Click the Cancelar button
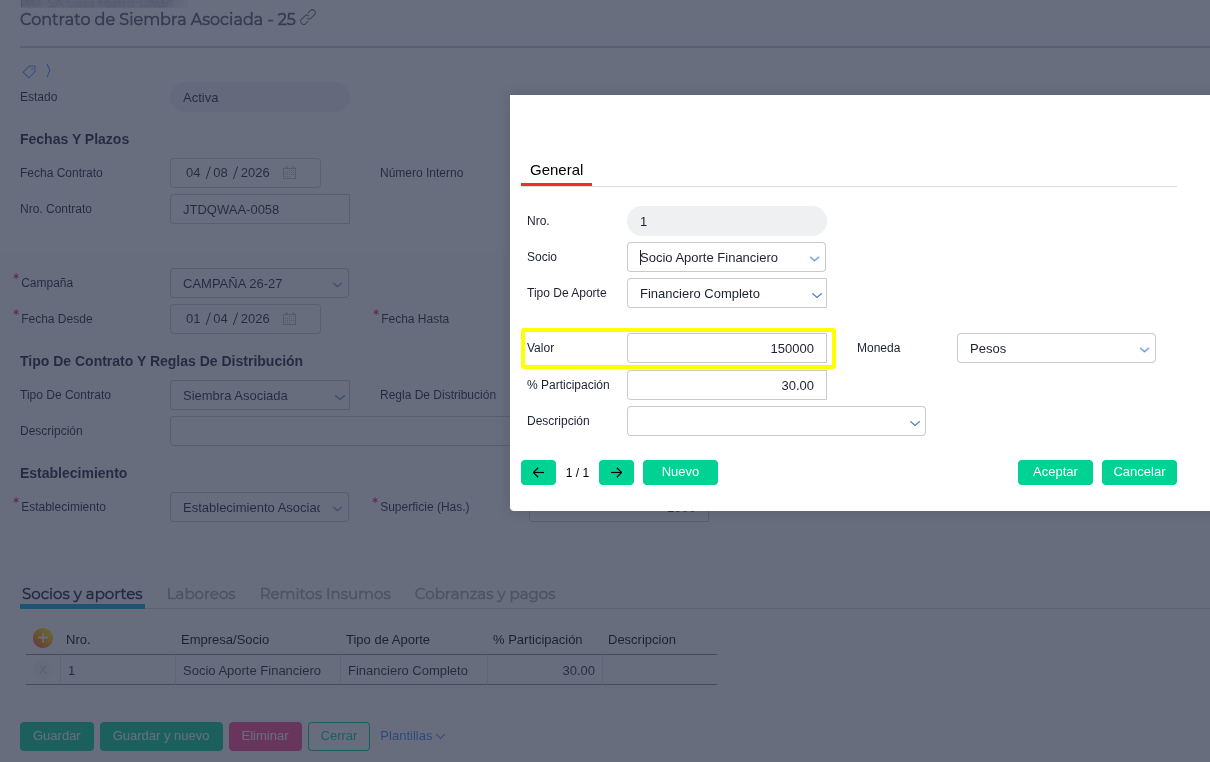 1139,472
